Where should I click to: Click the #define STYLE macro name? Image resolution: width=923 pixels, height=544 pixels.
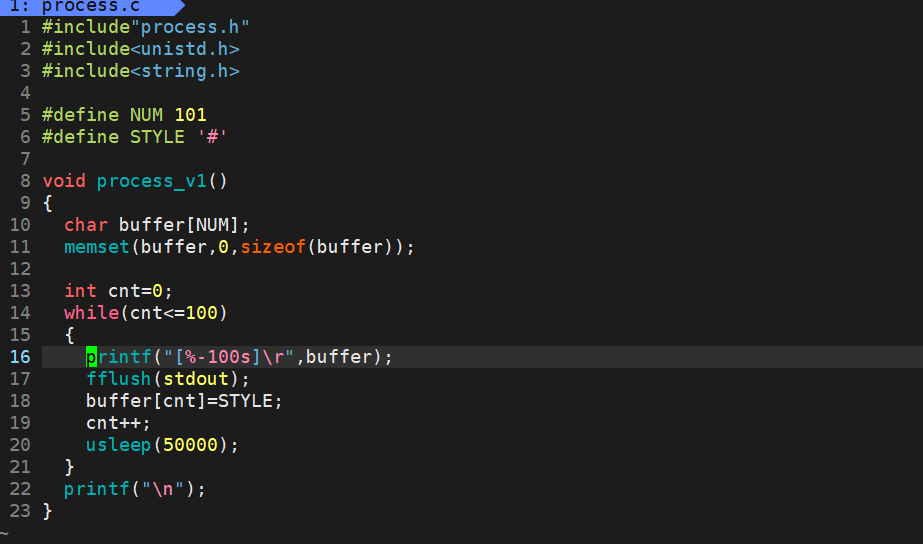point(157,137)
